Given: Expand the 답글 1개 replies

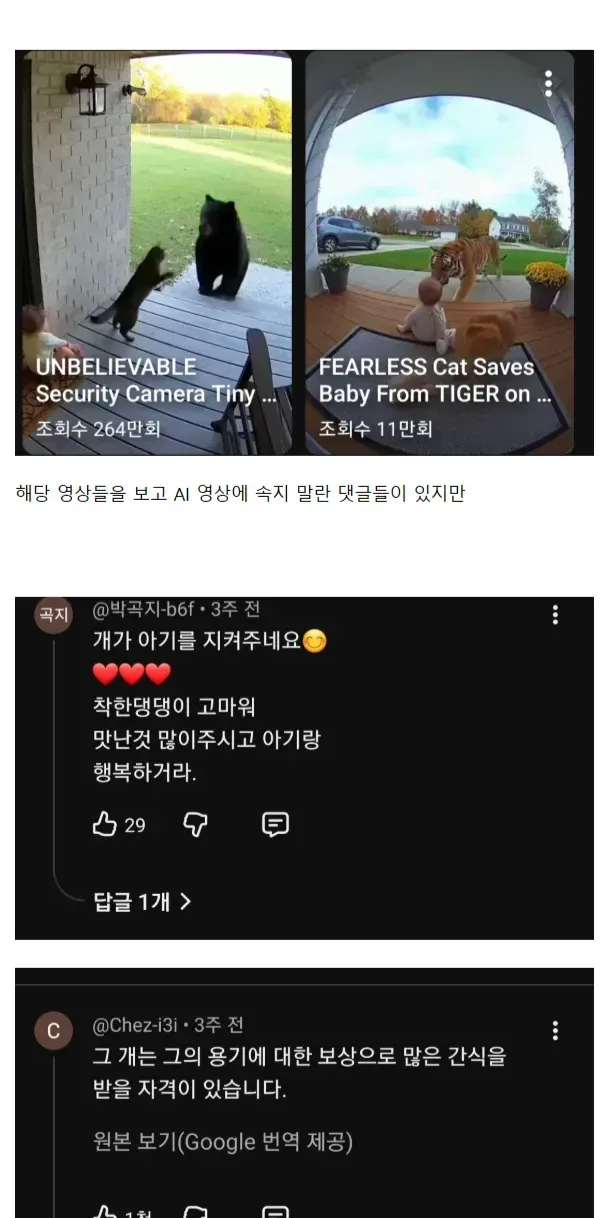Looking at the screenshot, I should click(x=142, y=901).
